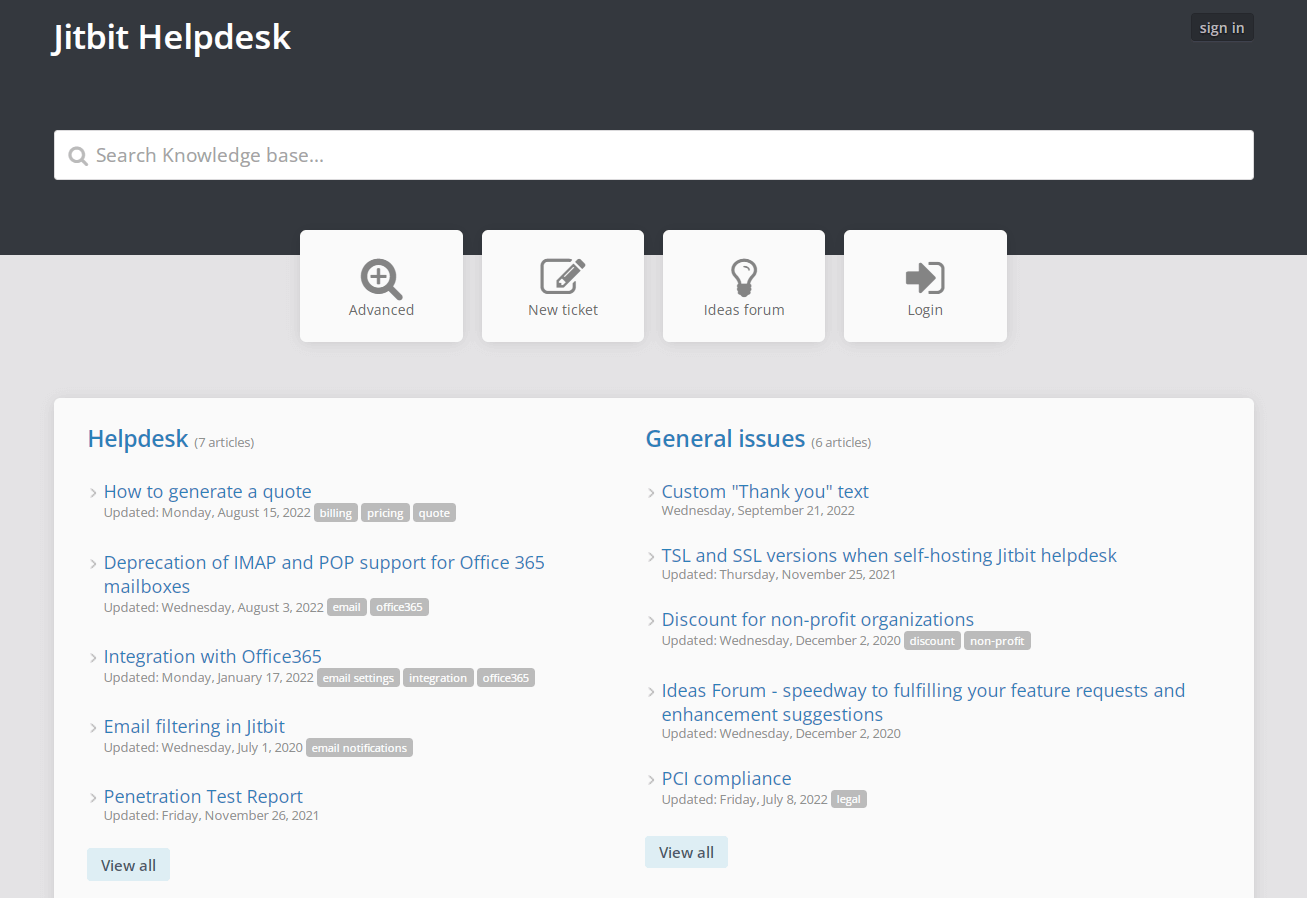Select the billing tag

tap(336, 513)
